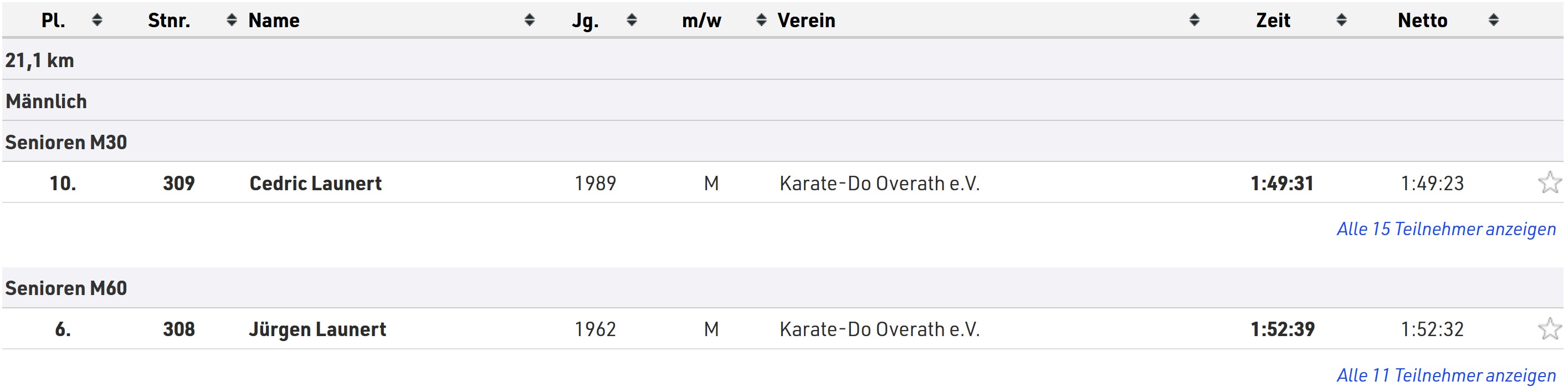Click sort arrows next to Stnr.
Screen dimensions: 1568x391
pyautogui.click(x=231, y=20)
